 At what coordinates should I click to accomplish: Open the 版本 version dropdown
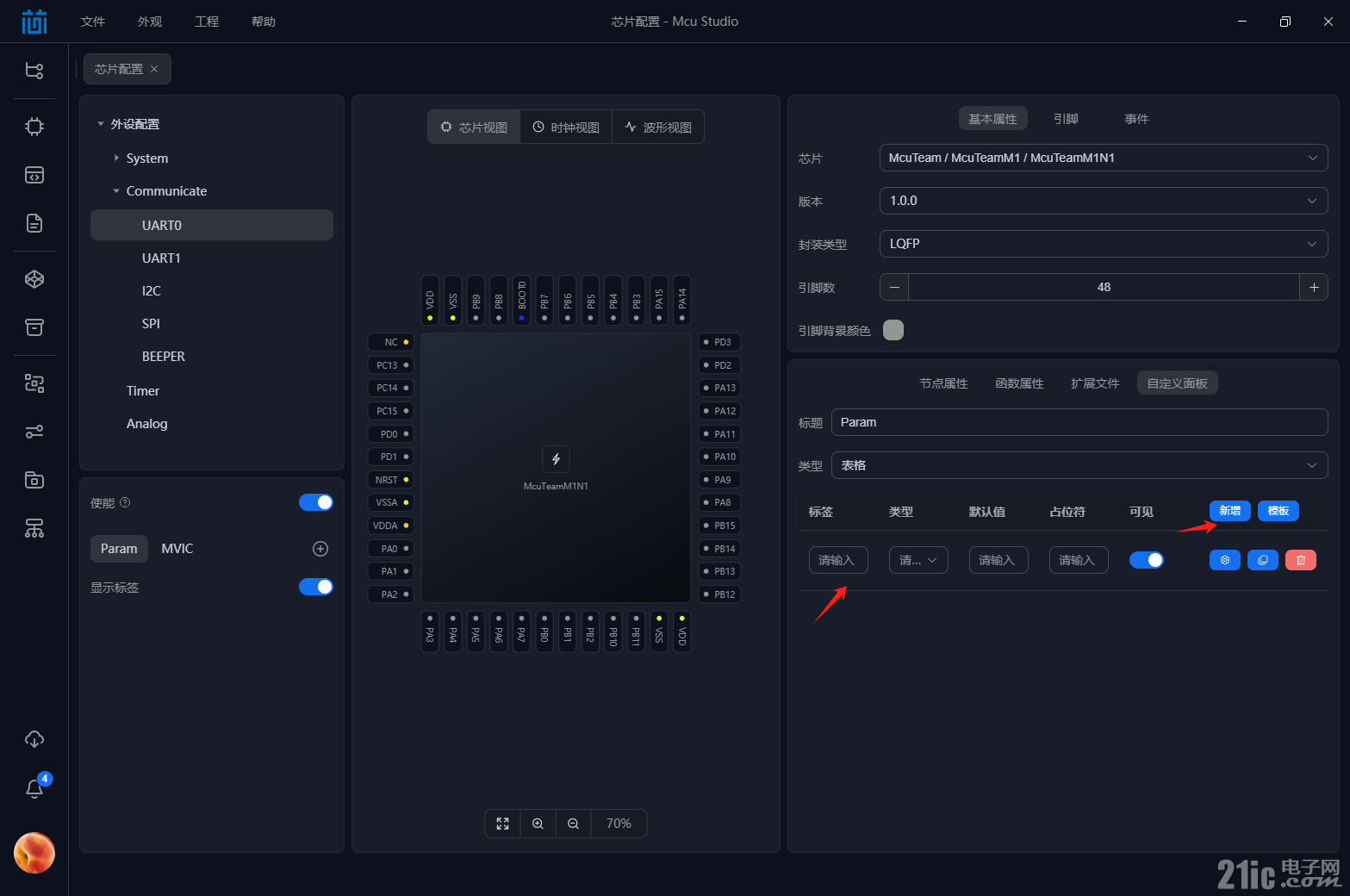tap(1104, 201)
